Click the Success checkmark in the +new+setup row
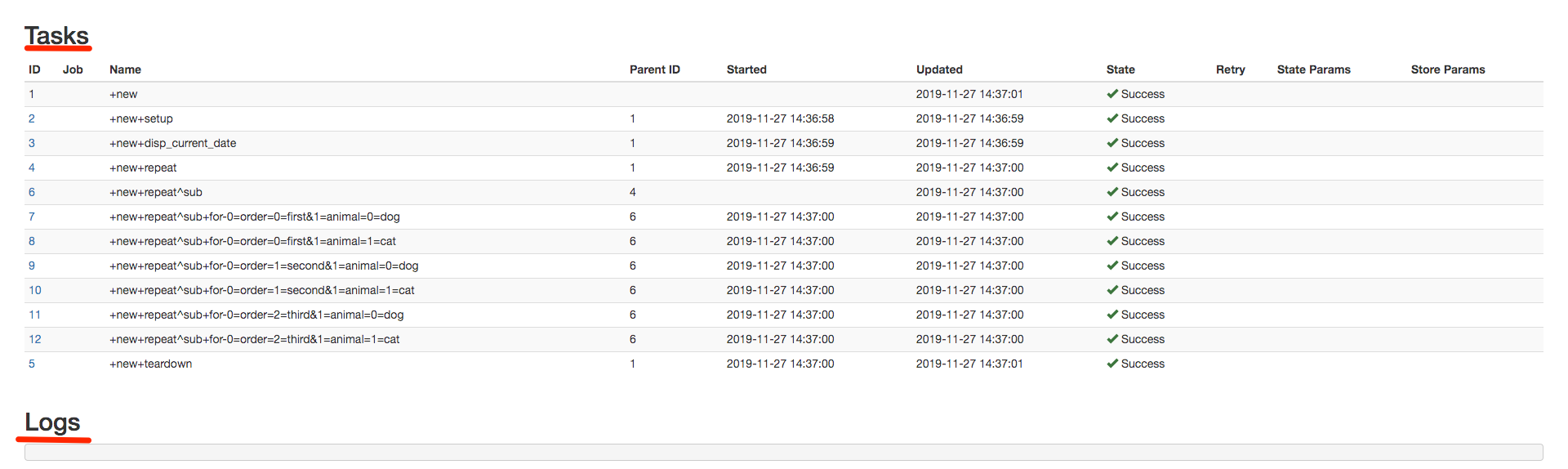 (x=1112, y=118)
